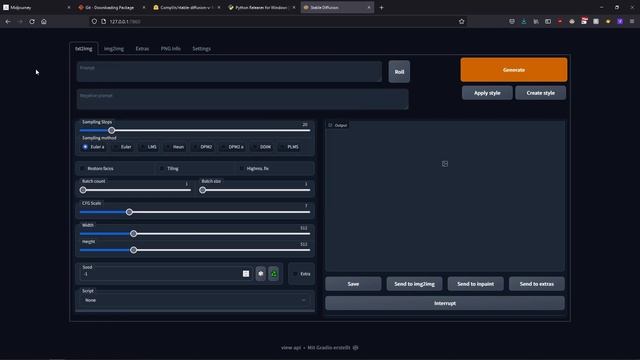Select the Euler sampling method

[122, 147]
